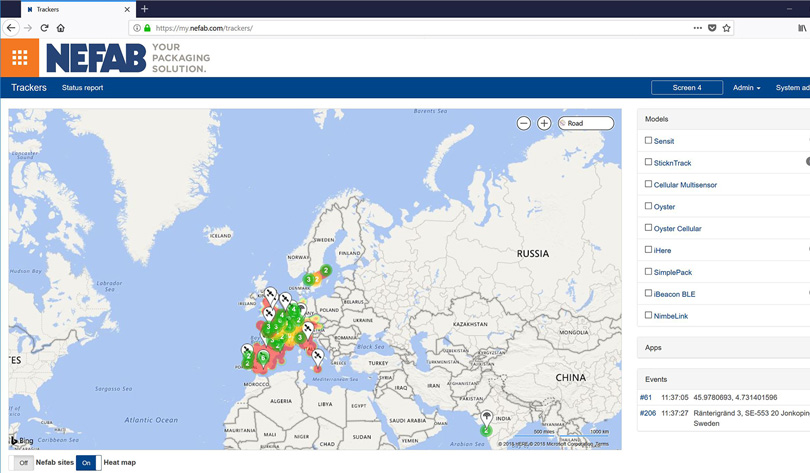This screenshot has height=473, width=810.
Task: Click the tracker pin marker over India
Action: tap(487, 416)
